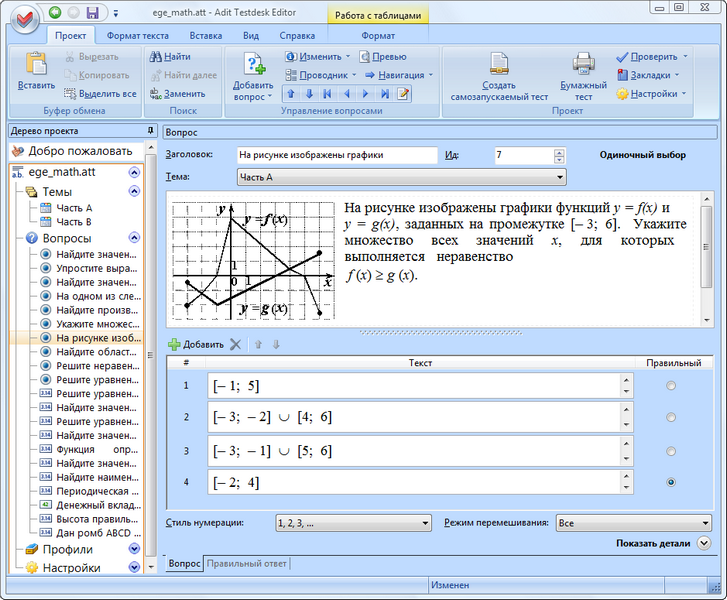Image resolution: width=727 pixels, height=600 pixels.
Task: Open the Стиль нумерации dropdown
Action: pos(352,522)
